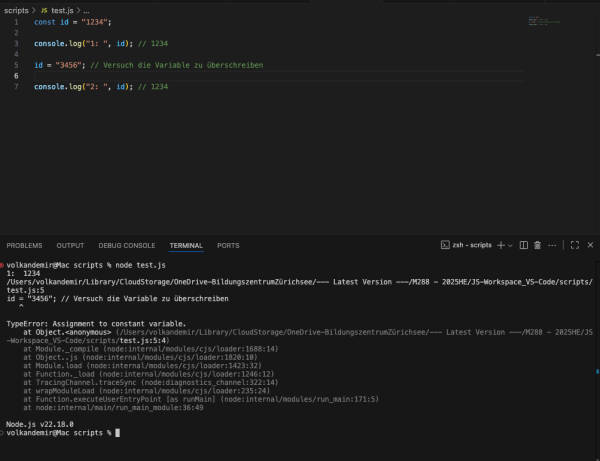This screenshot has height=461, width=600.
Task: Click the red failed-command marker in terminal
Action: [2, 265]
